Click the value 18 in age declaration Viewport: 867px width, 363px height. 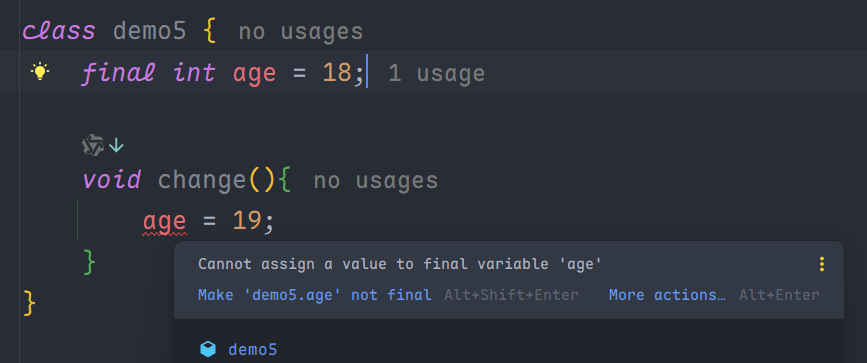tap(337, 73)
